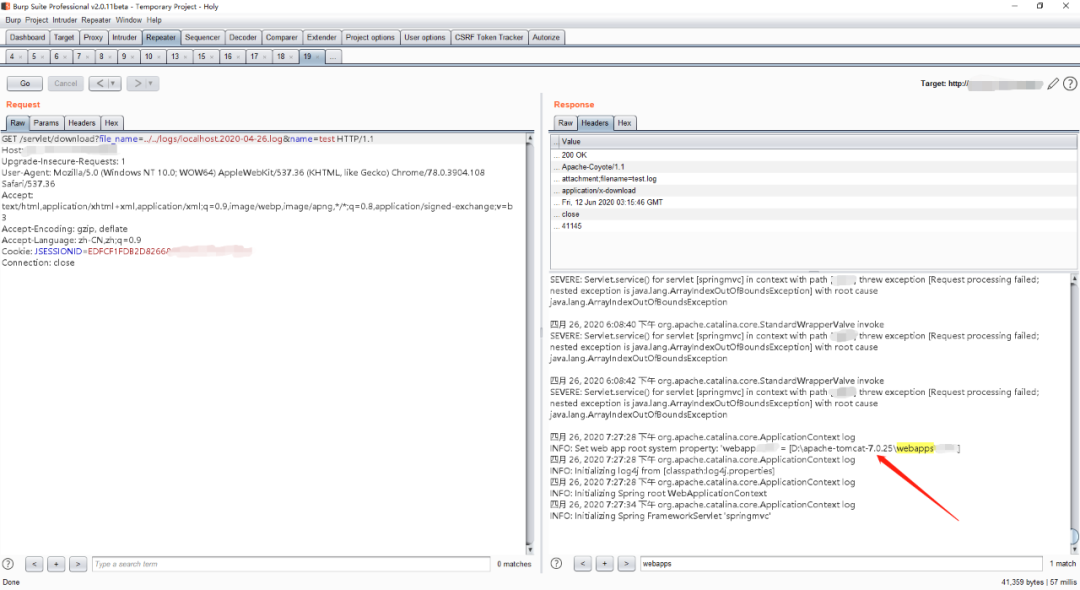This screenshot has width=1080, height=590.
Task: Expand the forward history dropdown arrow
Action: pyautogui.click(x=152, y=83)
